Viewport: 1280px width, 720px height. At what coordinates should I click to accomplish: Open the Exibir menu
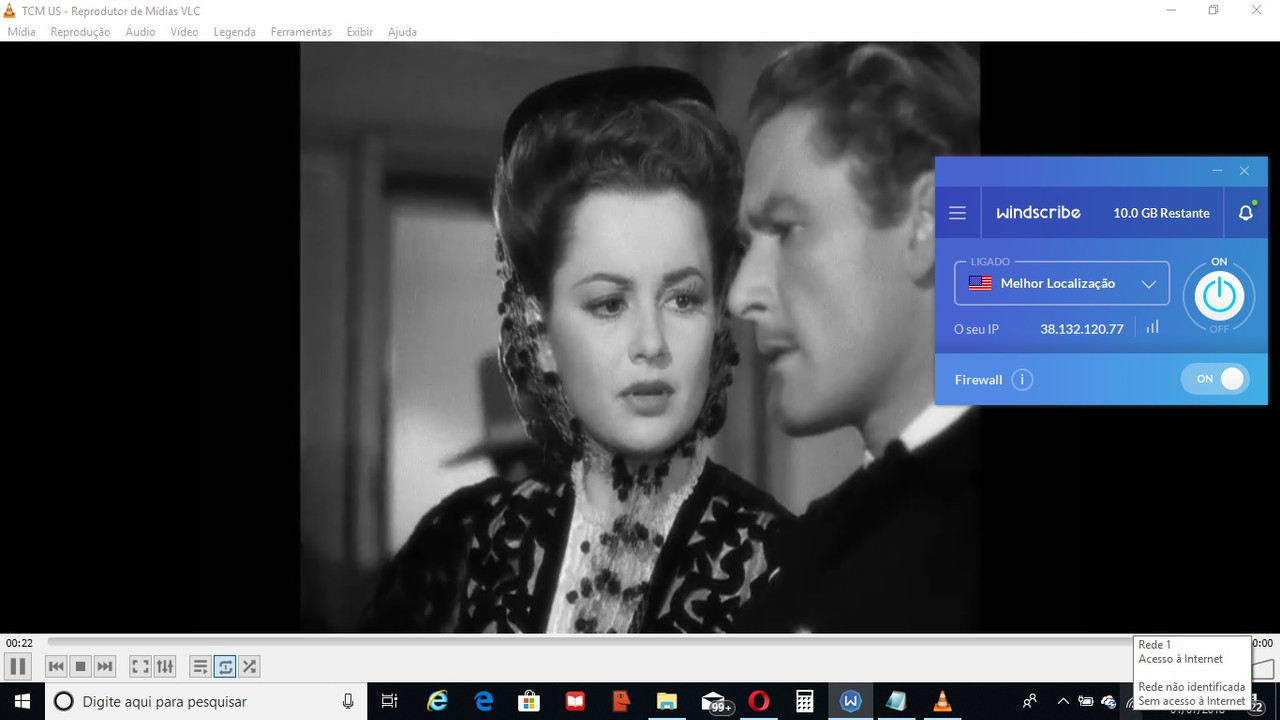(x=360, y=32)
